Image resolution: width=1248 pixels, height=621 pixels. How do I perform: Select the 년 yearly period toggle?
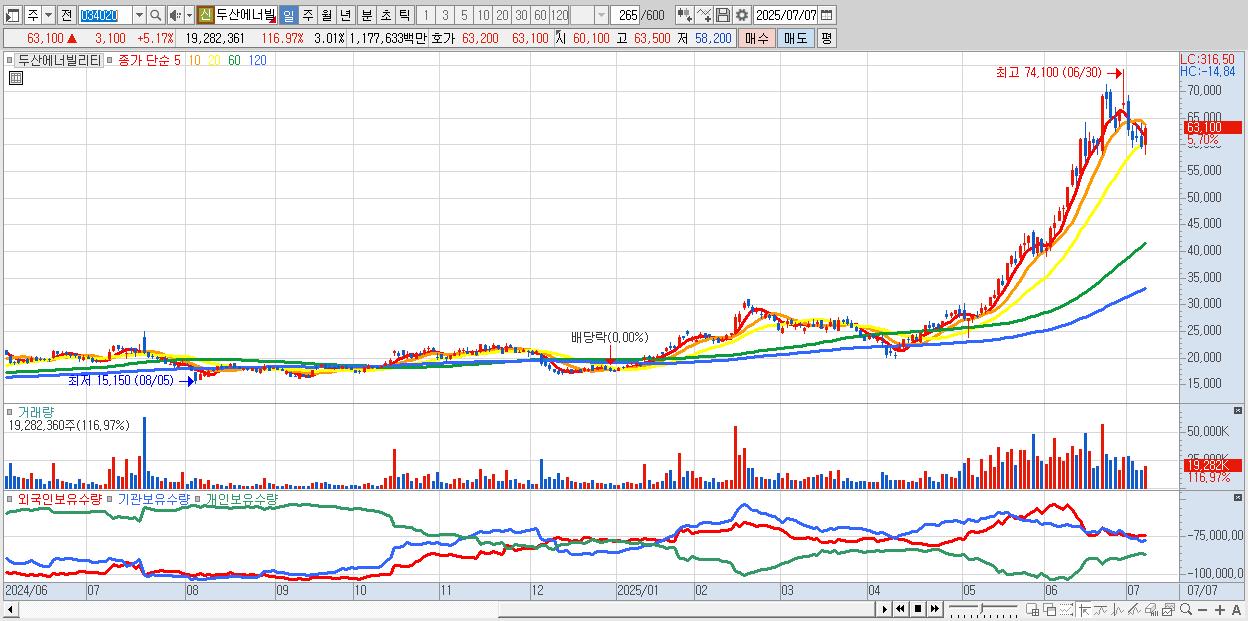tap(345, 15)
